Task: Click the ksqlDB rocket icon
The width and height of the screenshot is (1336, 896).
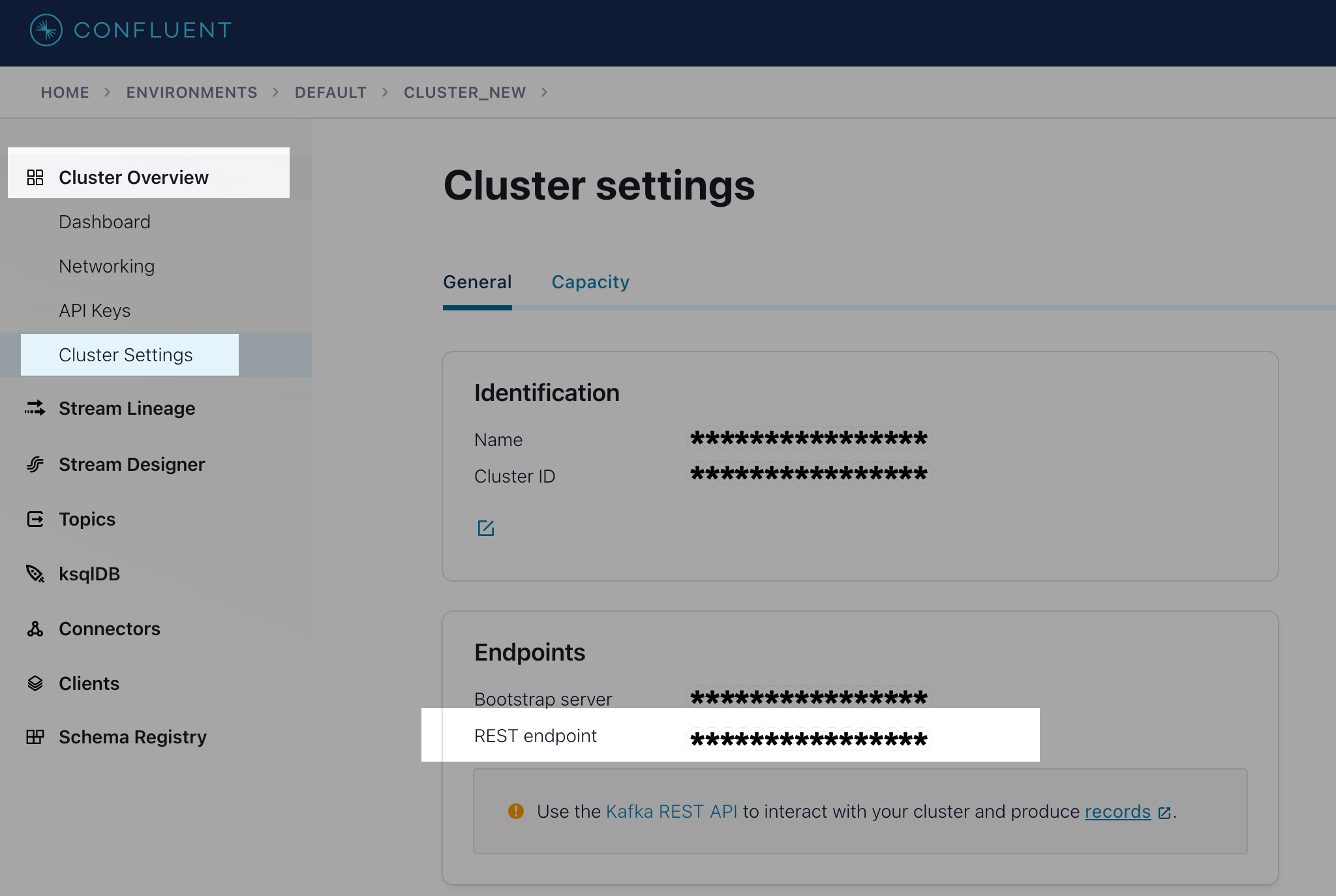Action: click(35, 574)
